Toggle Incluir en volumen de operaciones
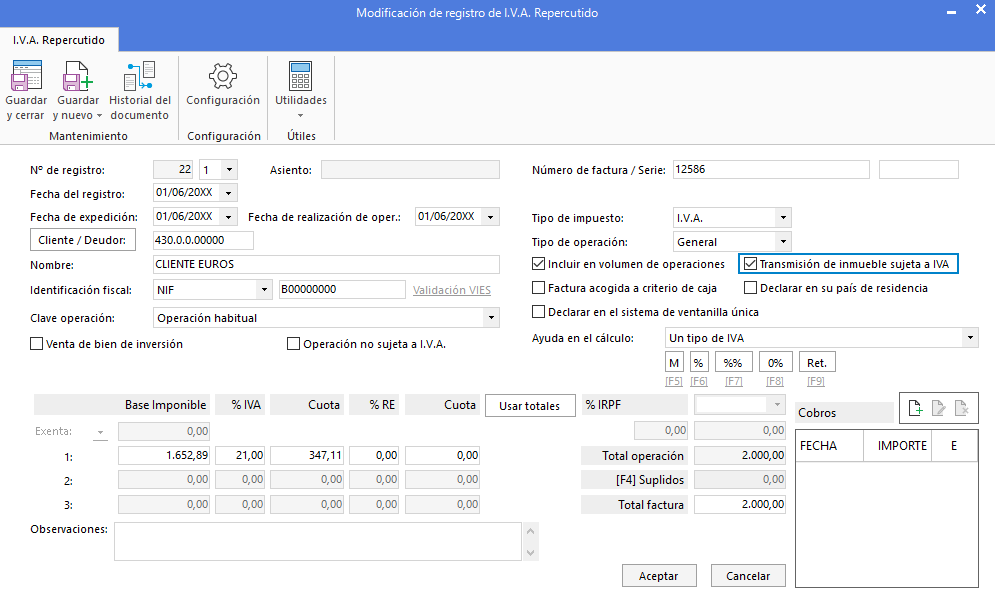The width and height of the screenshot is (995, 603). coord(539,263)
